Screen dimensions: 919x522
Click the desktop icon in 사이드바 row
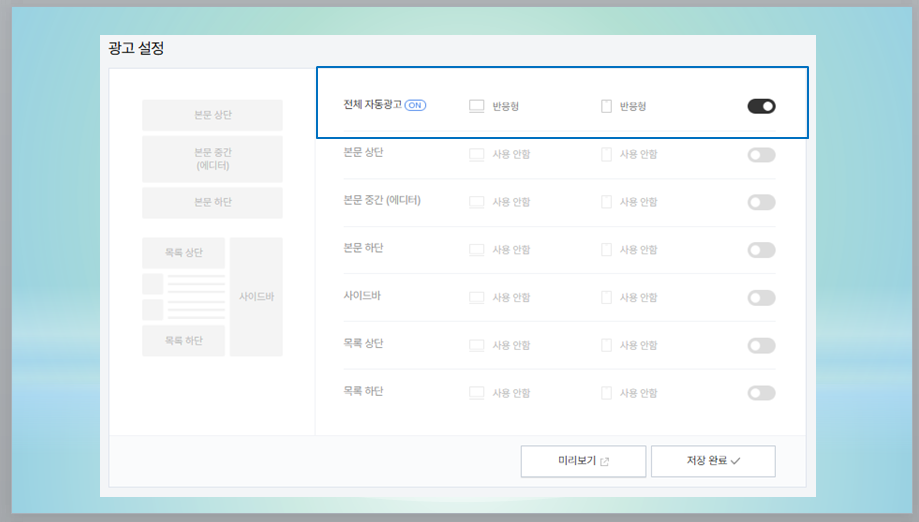point(476,298)
